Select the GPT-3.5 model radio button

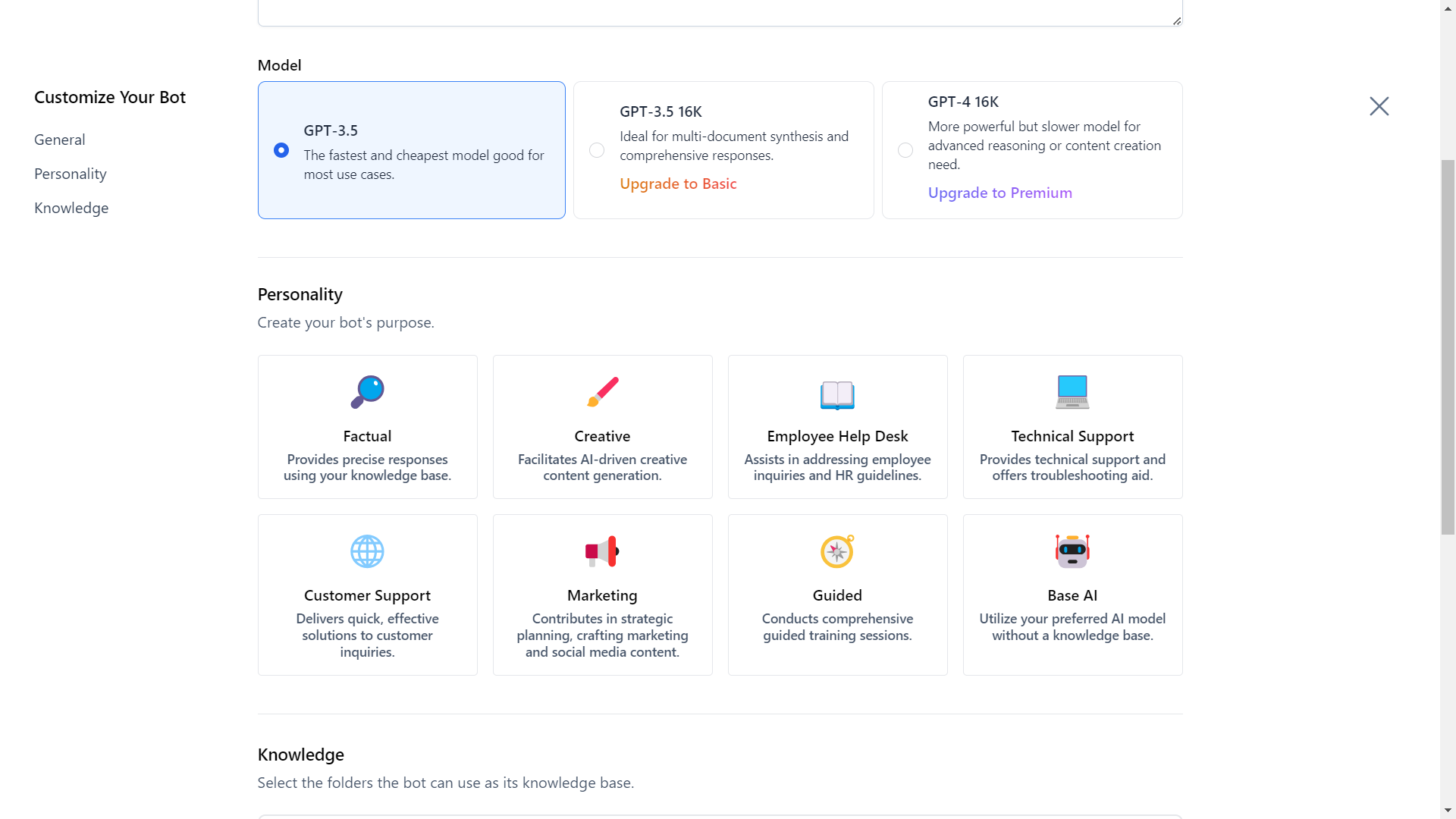281,150
